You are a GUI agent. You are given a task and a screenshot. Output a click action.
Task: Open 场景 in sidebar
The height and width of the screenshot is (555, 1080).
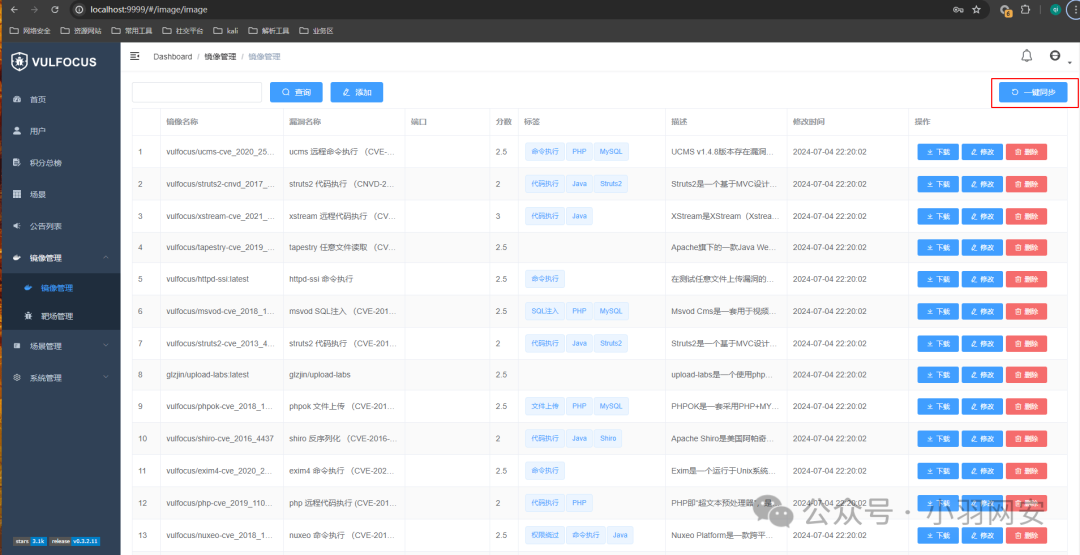point(38,194)
